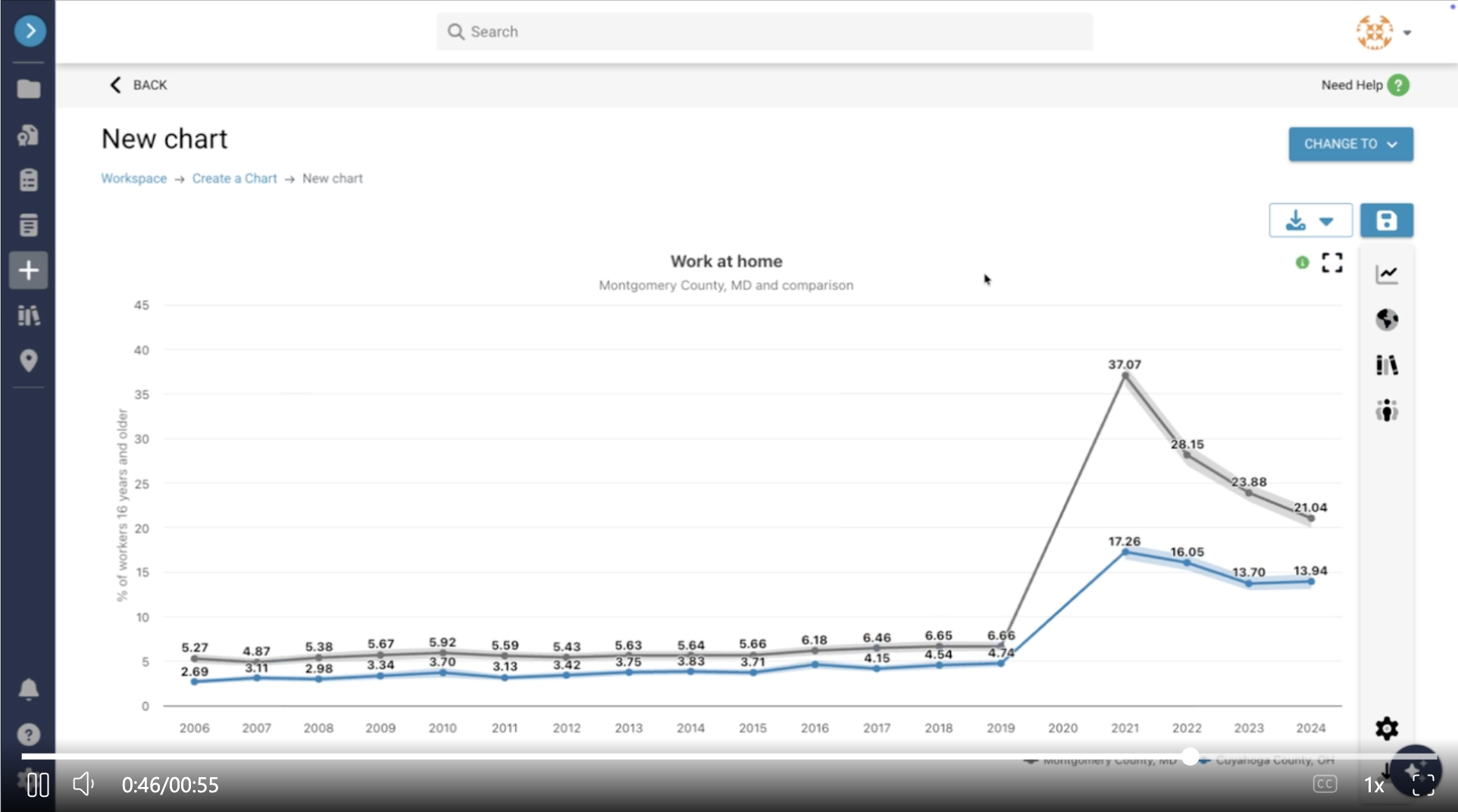The image size is (1458, 812).
Task: Open the user profile avatar menu
Action: (1383, 33)
